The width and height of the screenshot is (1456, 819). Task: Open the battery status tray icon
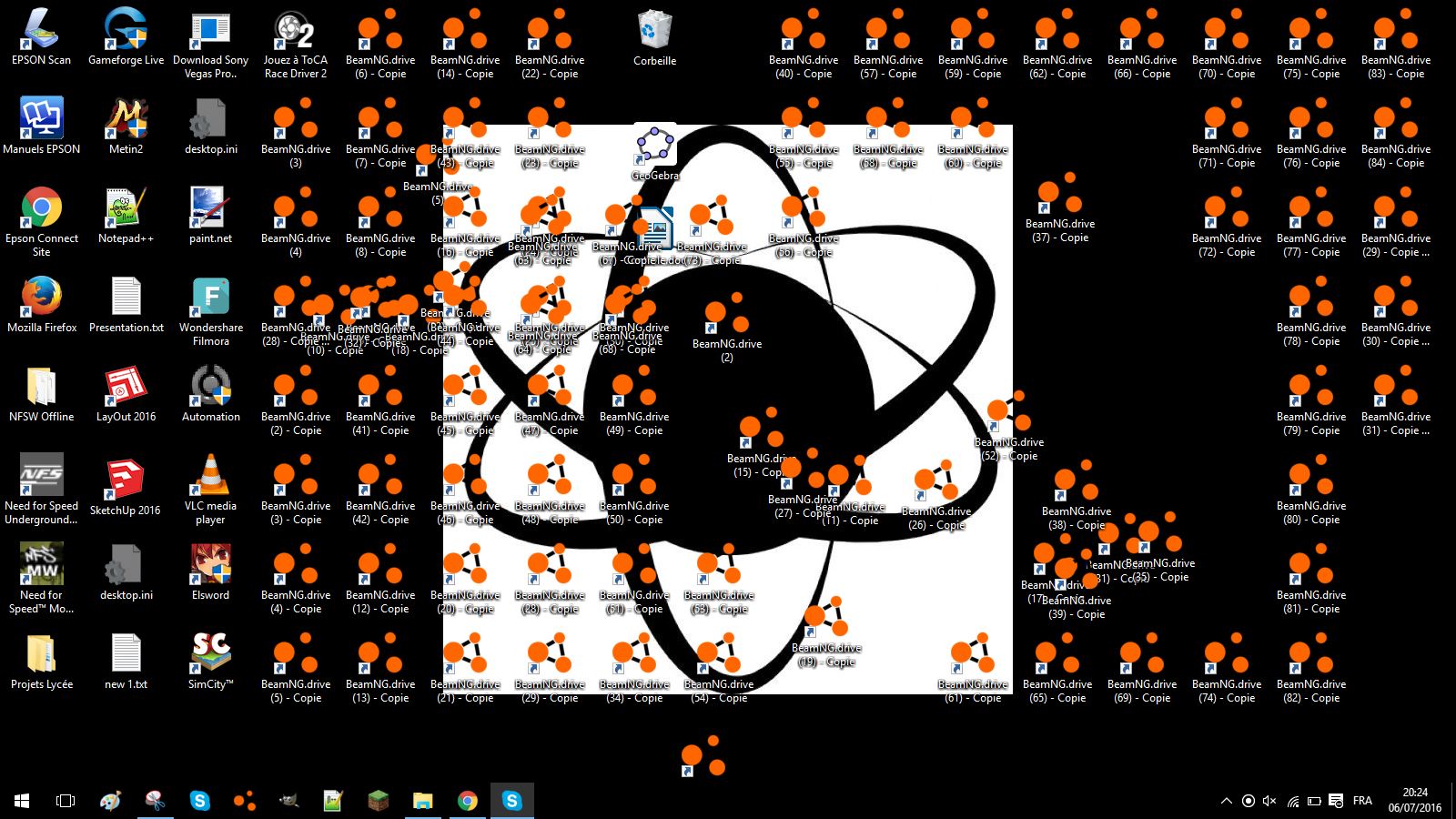(x=1314, y=801)
